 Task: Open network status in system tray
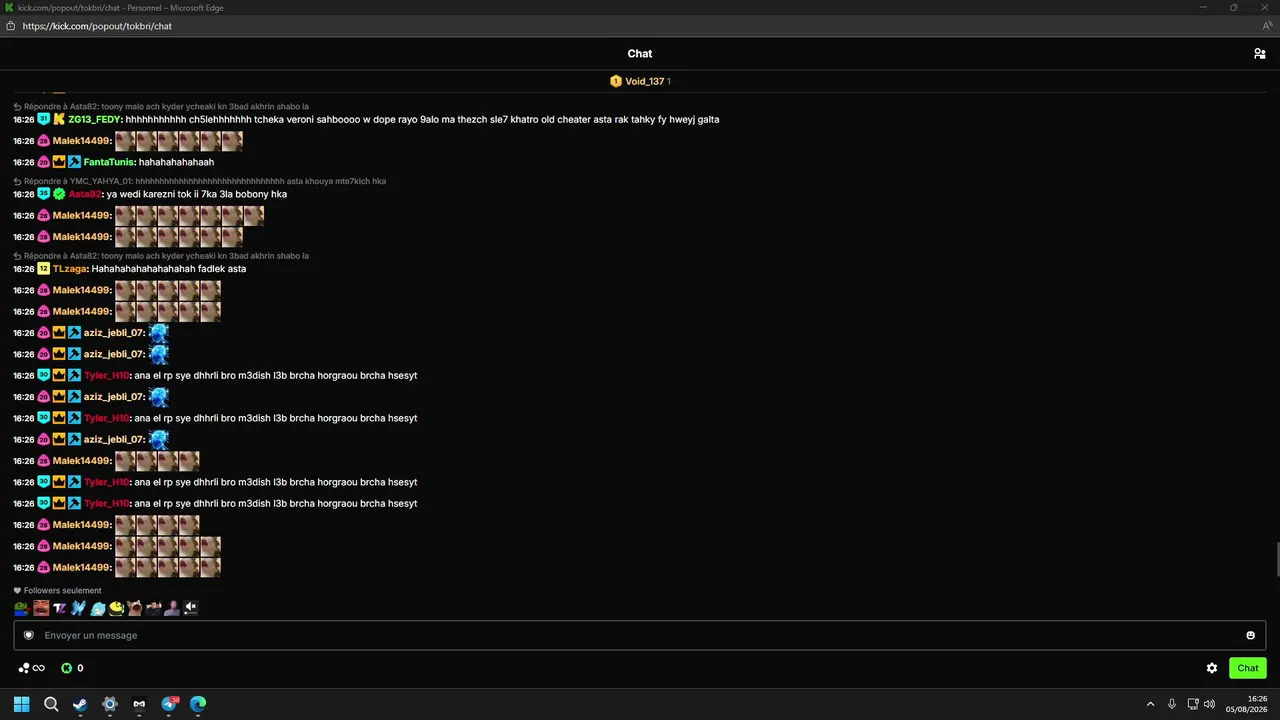[x=1193, y=704]
